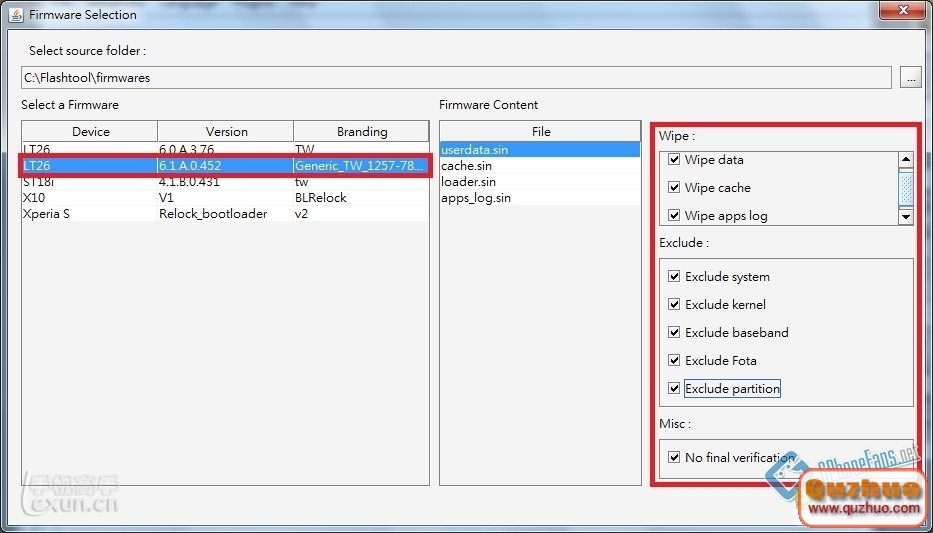Toggle the Wipe cache checkbox
Viewport: 933px width, 533px height.
tap(674, 187)
